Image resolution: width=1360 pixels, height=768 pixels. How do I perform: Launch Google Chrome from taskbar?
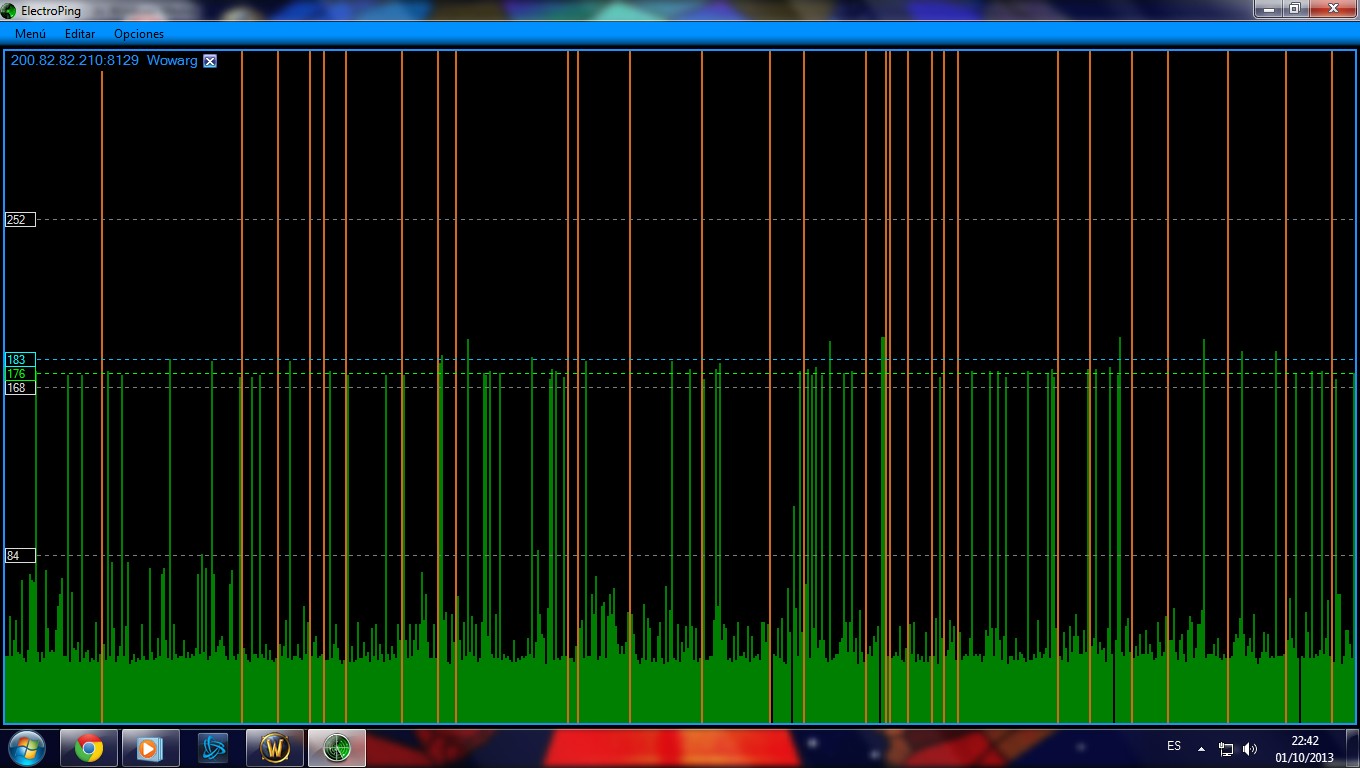click(89, 748)
